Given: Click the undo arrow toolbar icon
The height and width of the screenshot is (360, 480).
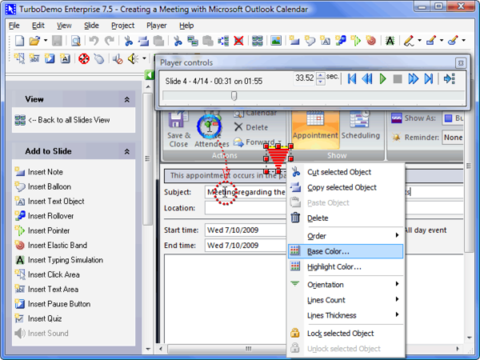Looking at the screenshot, I should 94,41.
